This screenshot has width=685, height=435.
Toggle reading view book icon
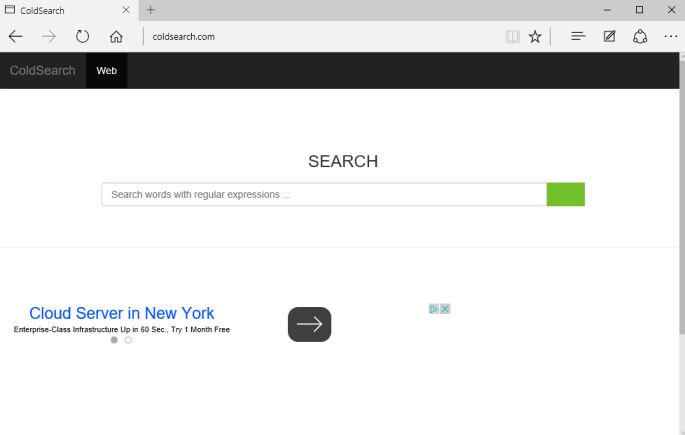click(x=512, y=36)
